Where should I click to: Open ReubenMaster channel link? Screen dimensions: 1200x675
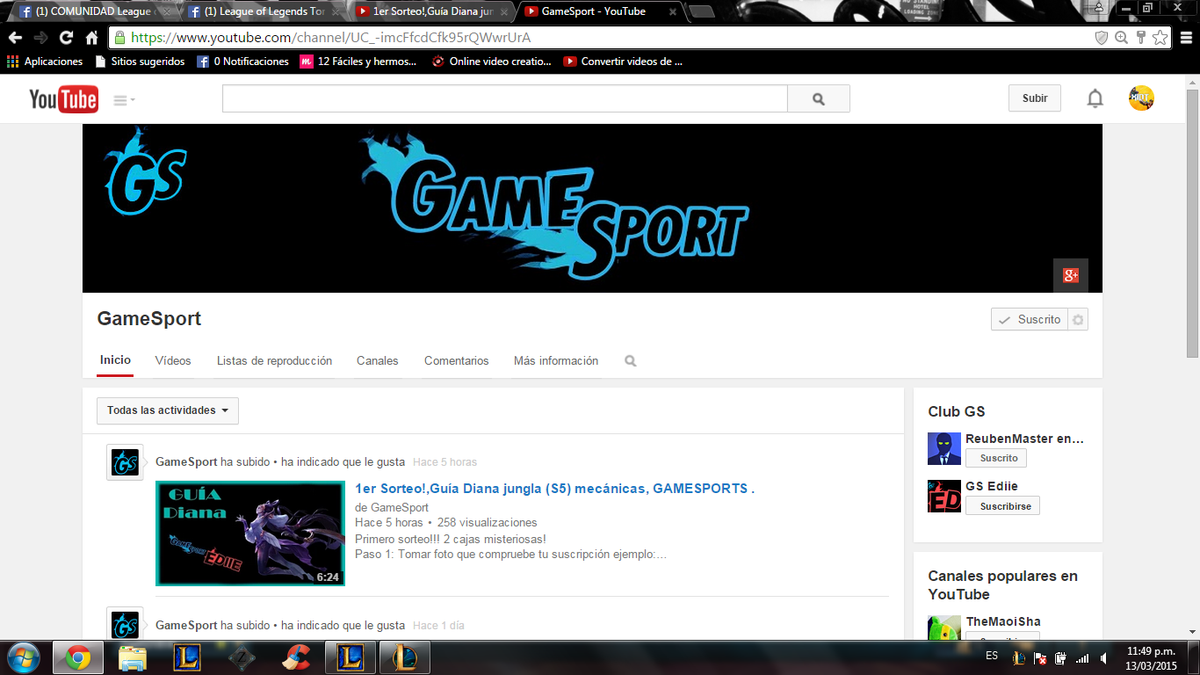point(1025,439)
